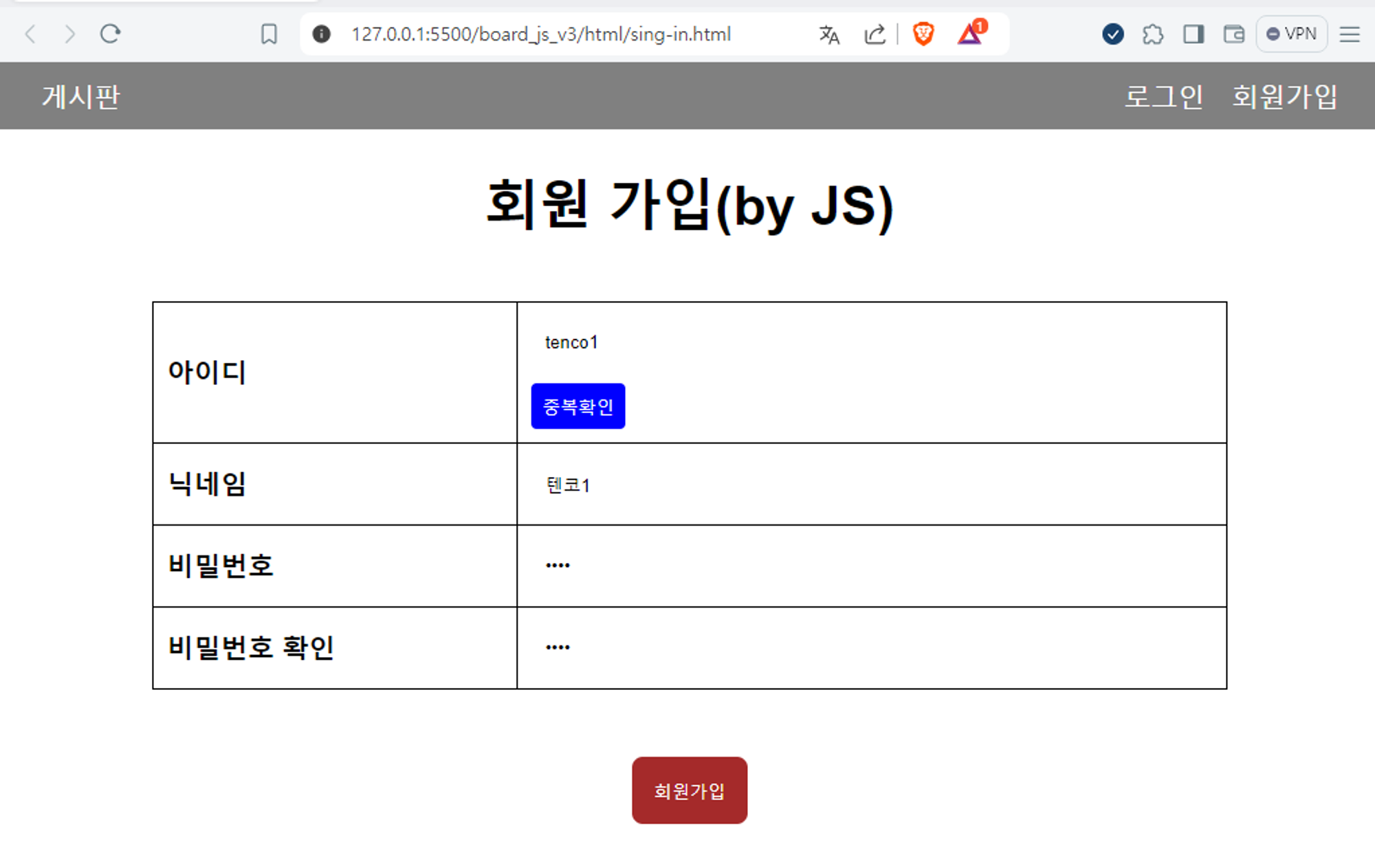Open the browser hamburger menu

pyautogui.click(x=1350, y=34)
